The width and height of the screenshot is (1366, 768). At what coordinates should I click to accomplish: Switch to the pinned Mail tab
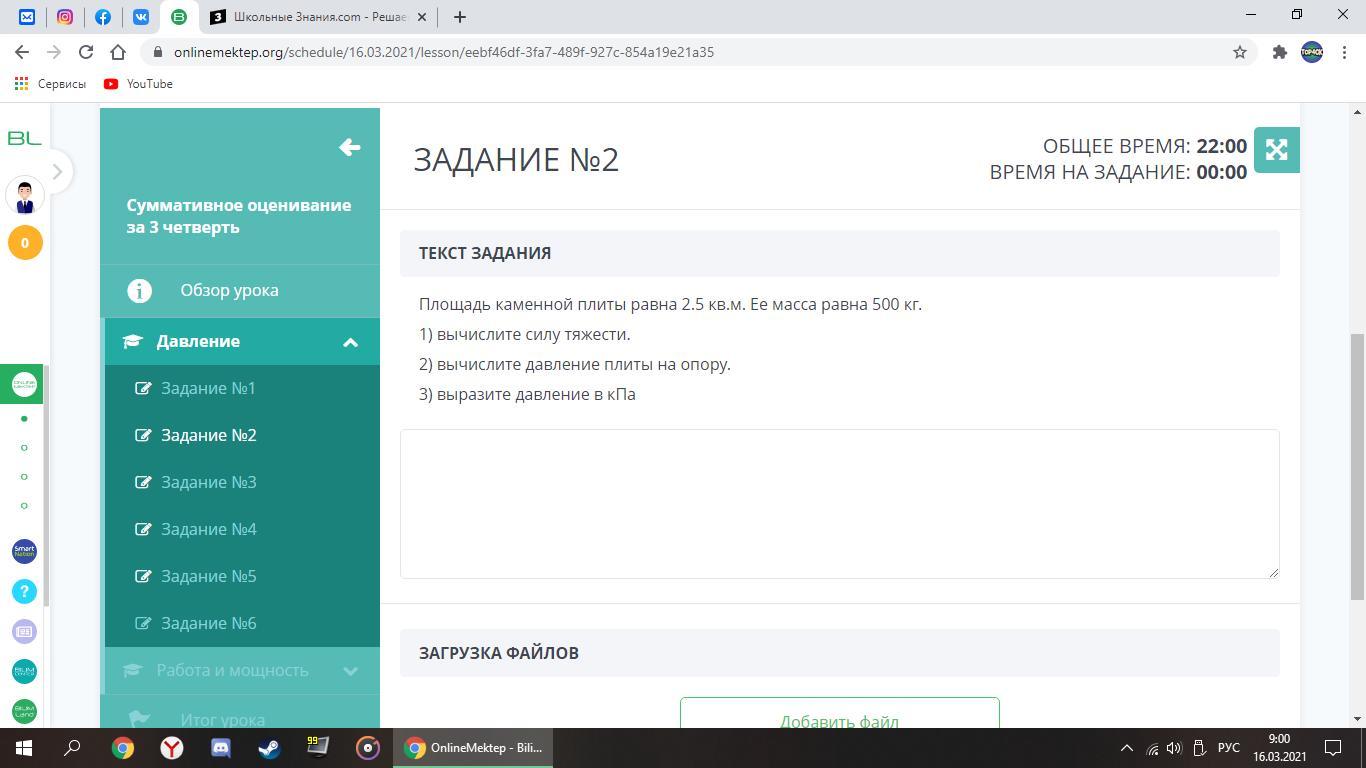(x=27, y=17)
